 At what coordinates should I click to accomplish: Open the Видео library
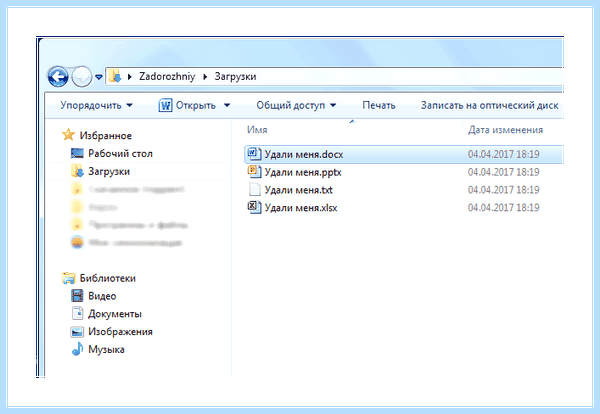tap(102, 296)
